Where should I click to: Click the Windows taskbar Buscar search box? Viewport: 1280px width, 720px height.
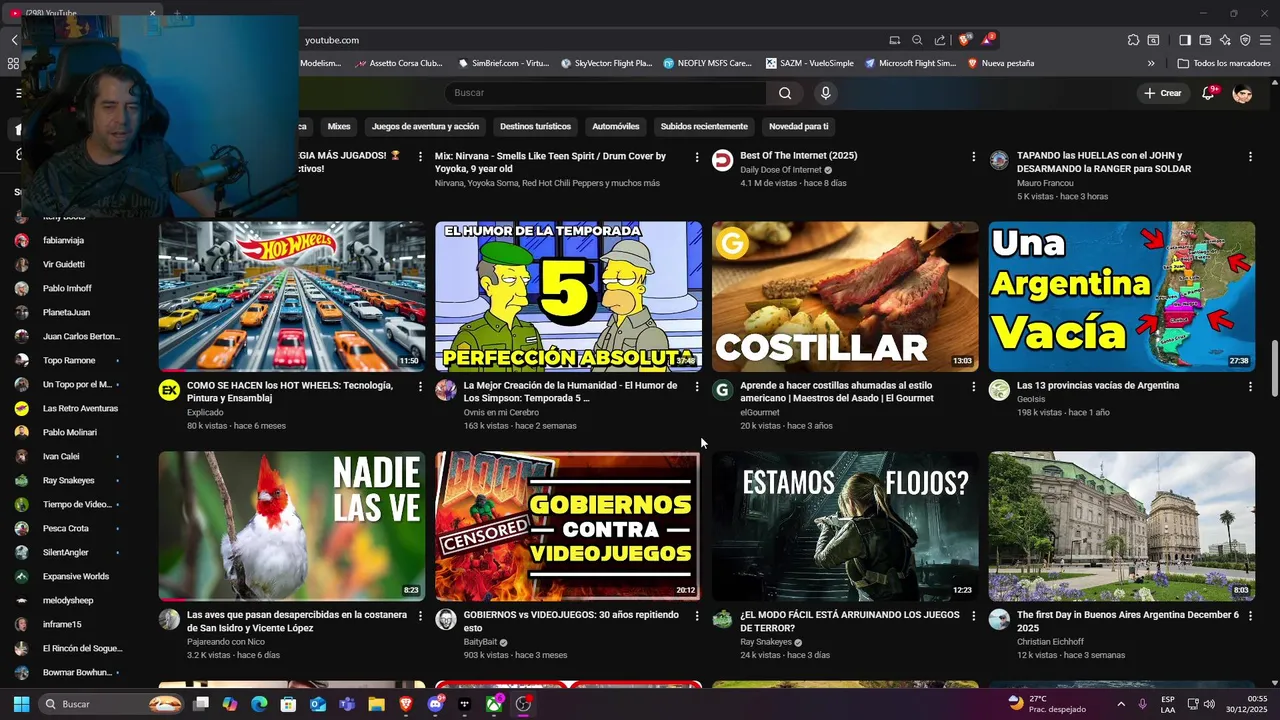click(112, 704)
